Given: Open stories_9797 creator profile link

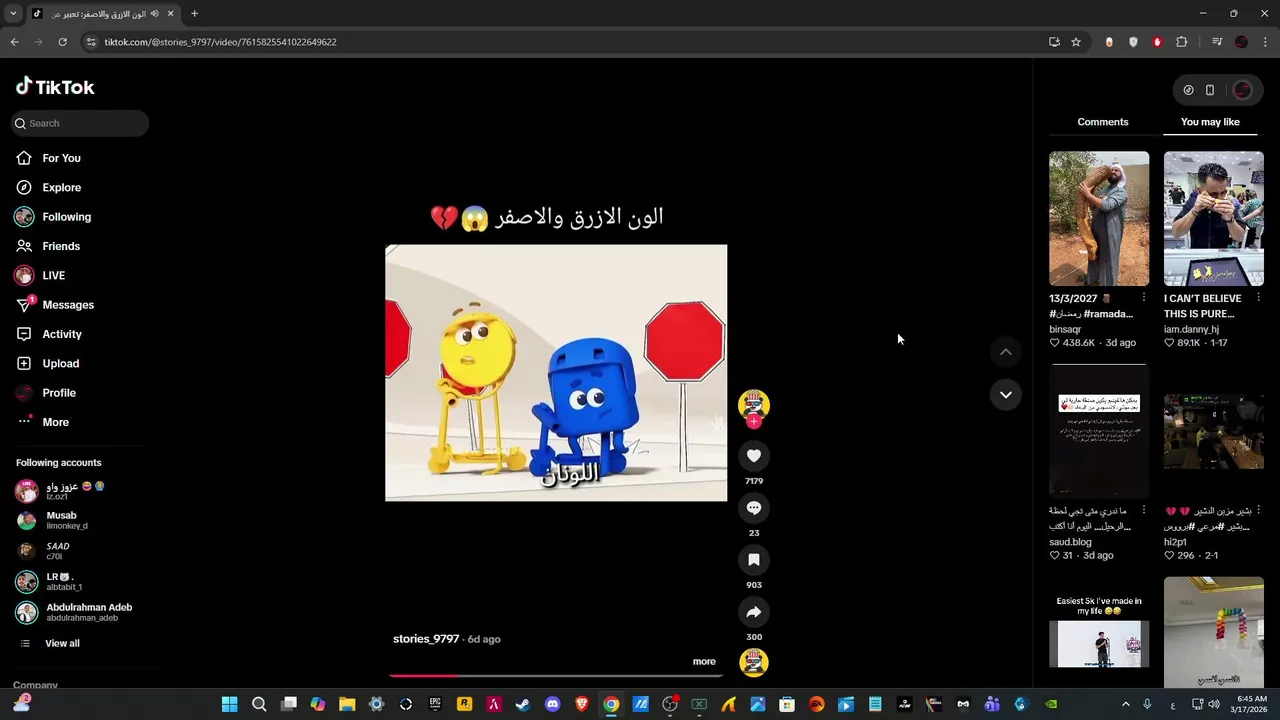Looking at the screenshot, I should point(426,639).
